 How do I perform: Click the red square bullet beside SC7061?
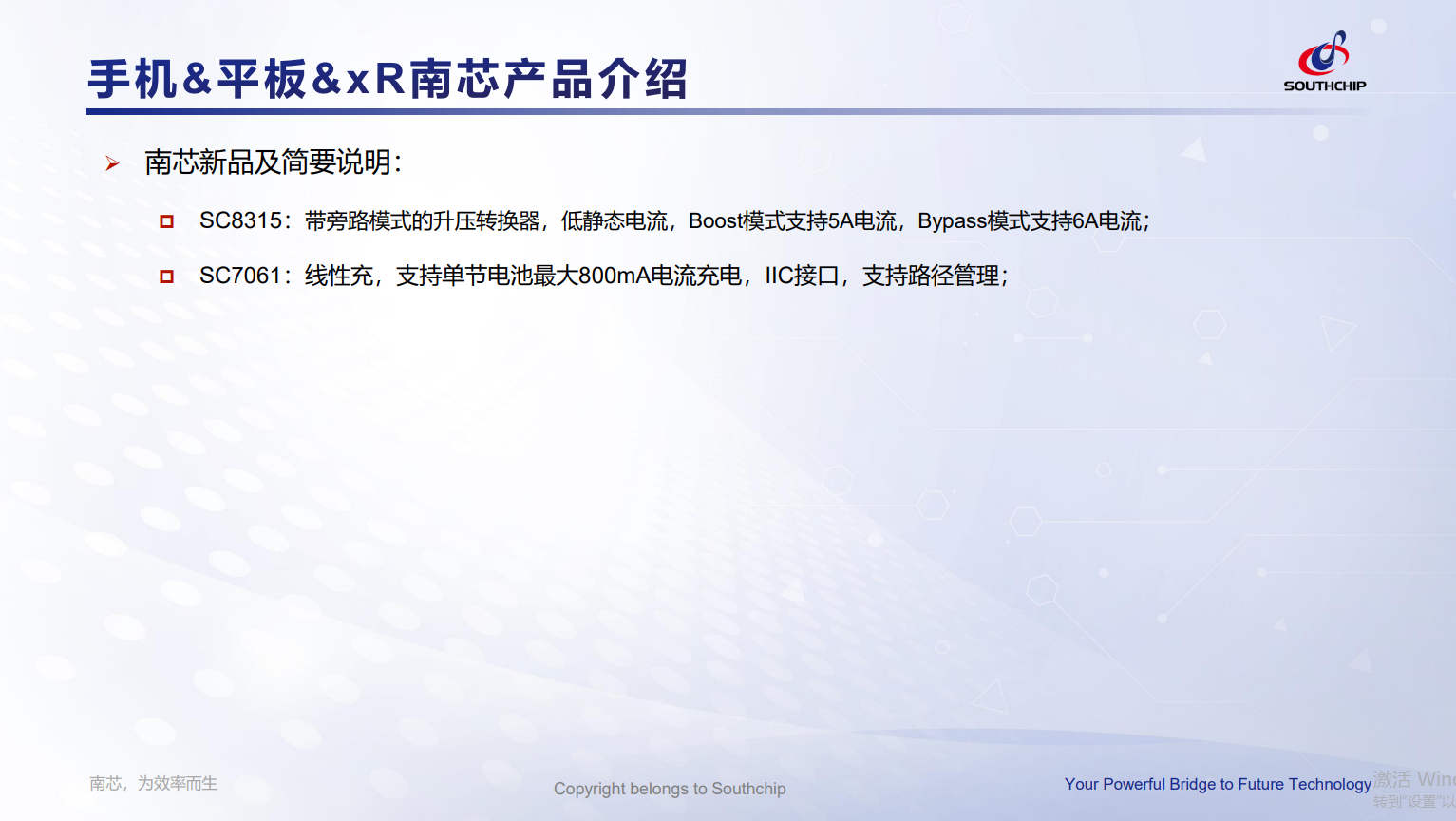tap(167, 277)
